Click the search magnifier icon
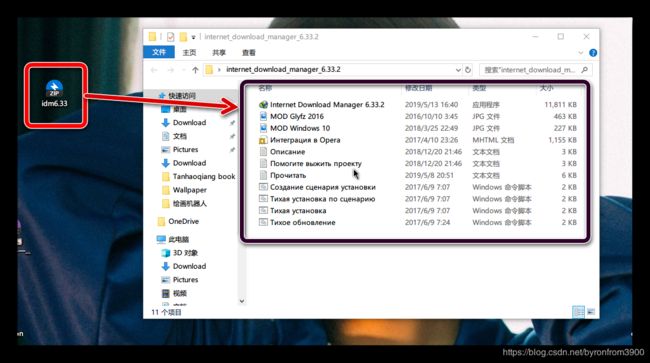 point(585,70)
